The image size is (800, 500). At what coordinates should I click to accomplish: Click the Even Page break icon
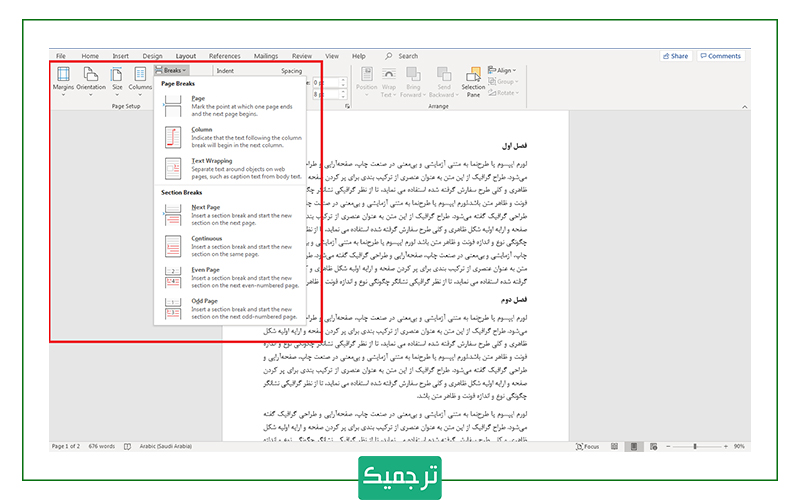[x=173, y=278]
